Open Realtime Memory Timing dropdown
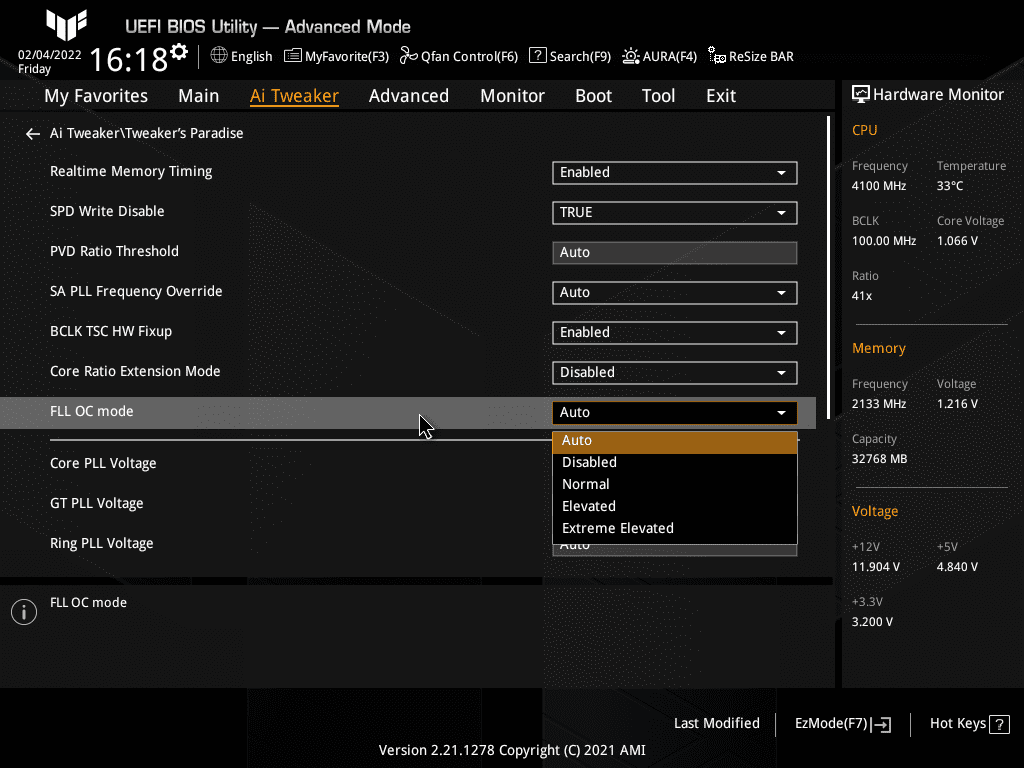Screen dimensions: 1024x768 675,172
